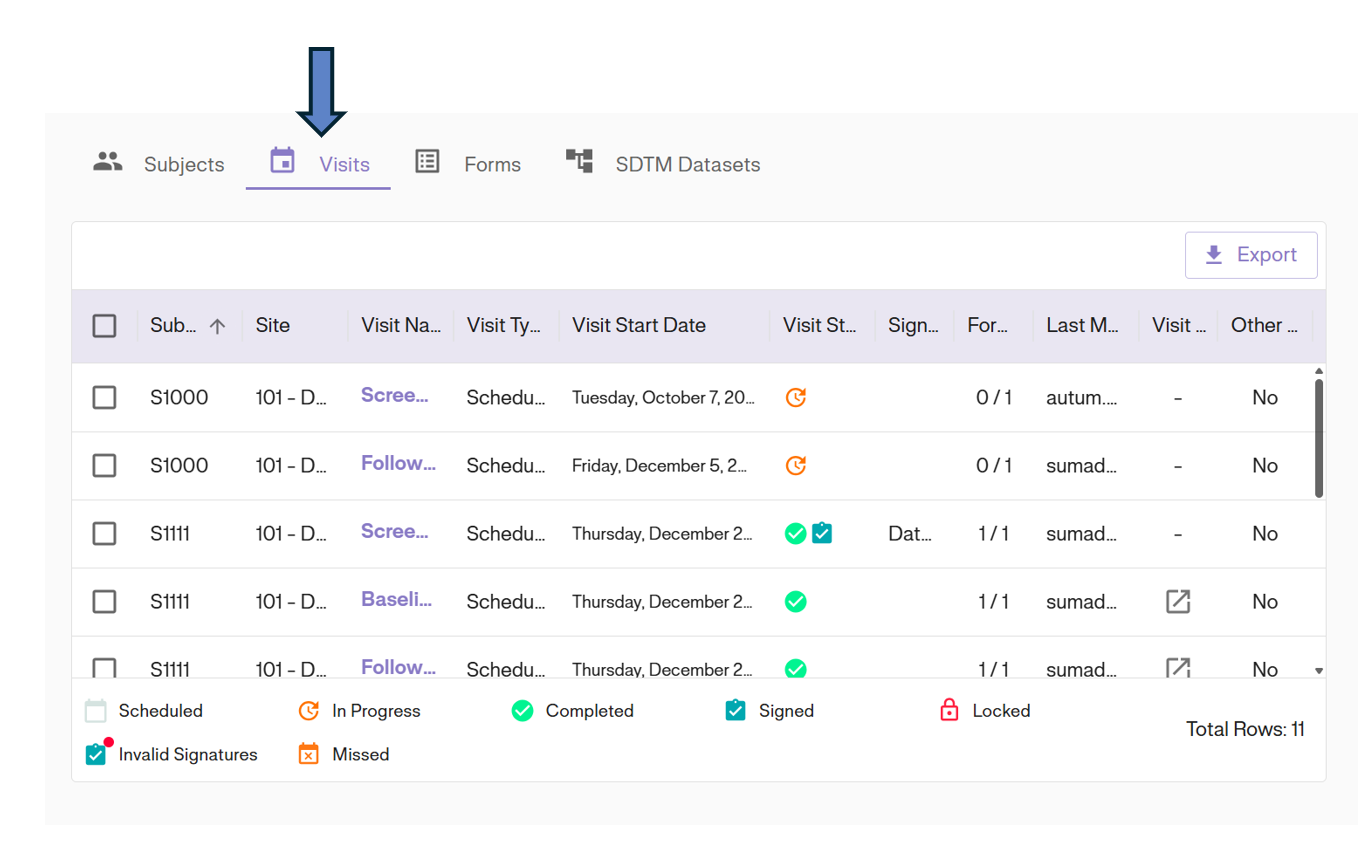The width and height of the screenshot is (1368, 847).
Task: Click the Signed clipboard icon in S1111 Screening row
Action: pos(822,534)
